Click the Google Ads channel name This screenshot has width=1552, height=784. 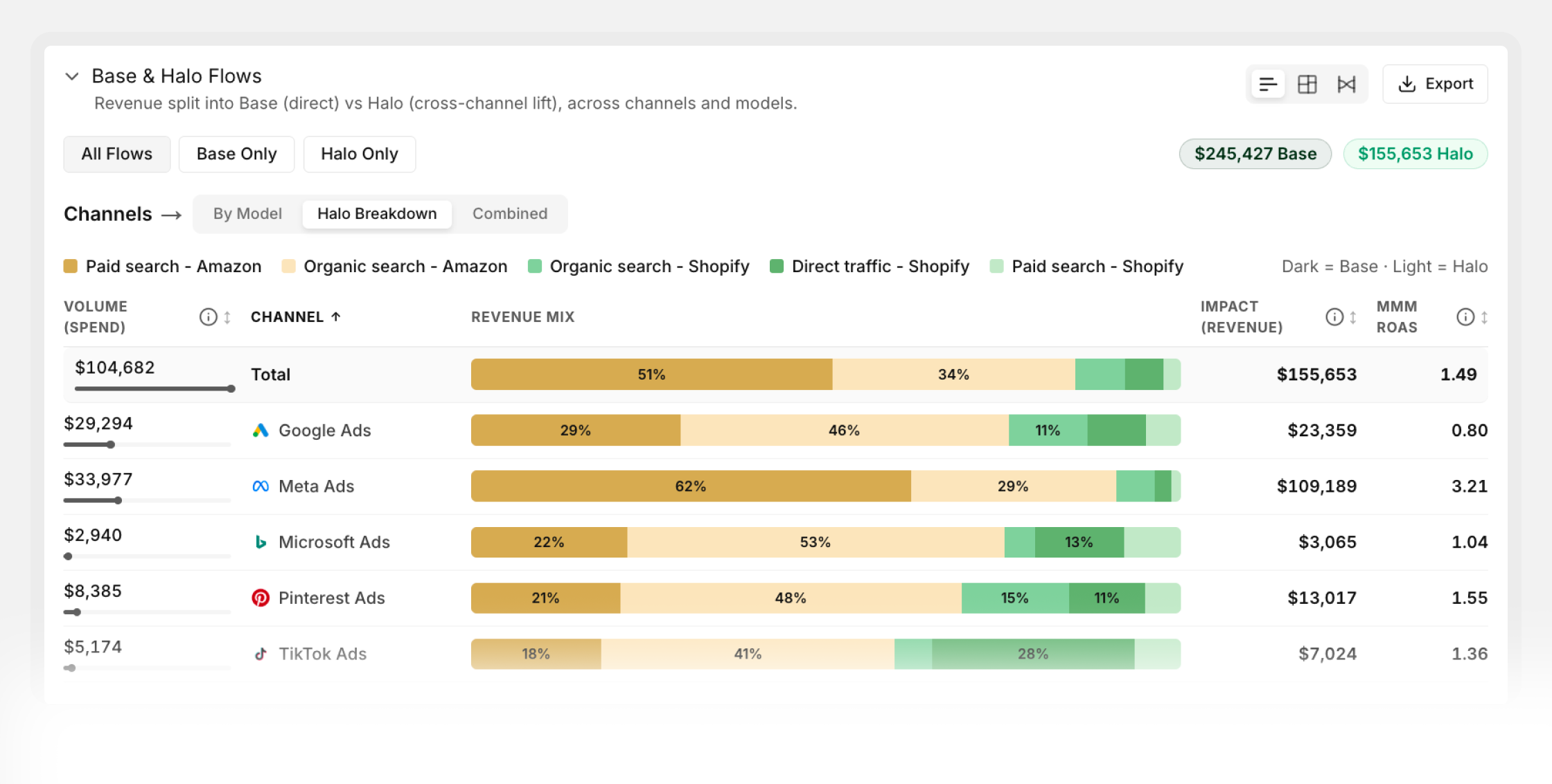[325, 431]
